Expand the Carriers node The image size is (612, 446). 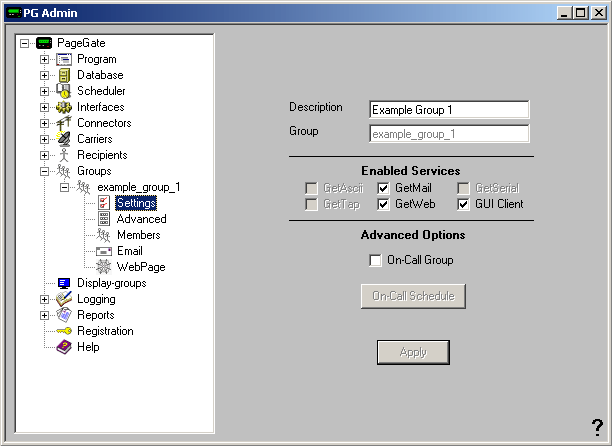tap(44, 139)
